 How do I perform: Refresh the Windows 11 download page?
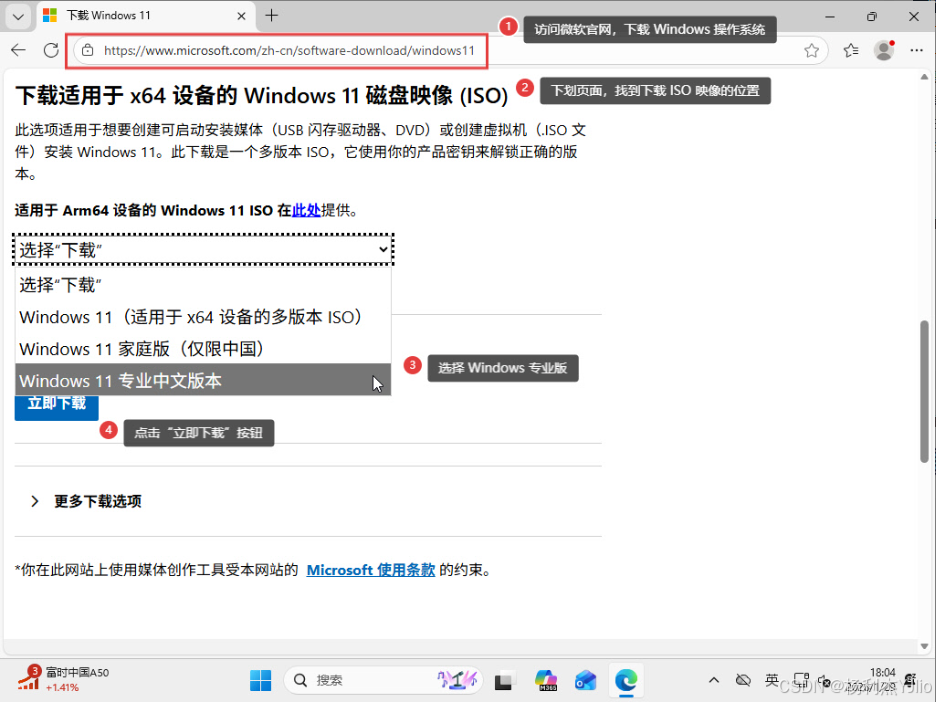(x=50, y=50)
